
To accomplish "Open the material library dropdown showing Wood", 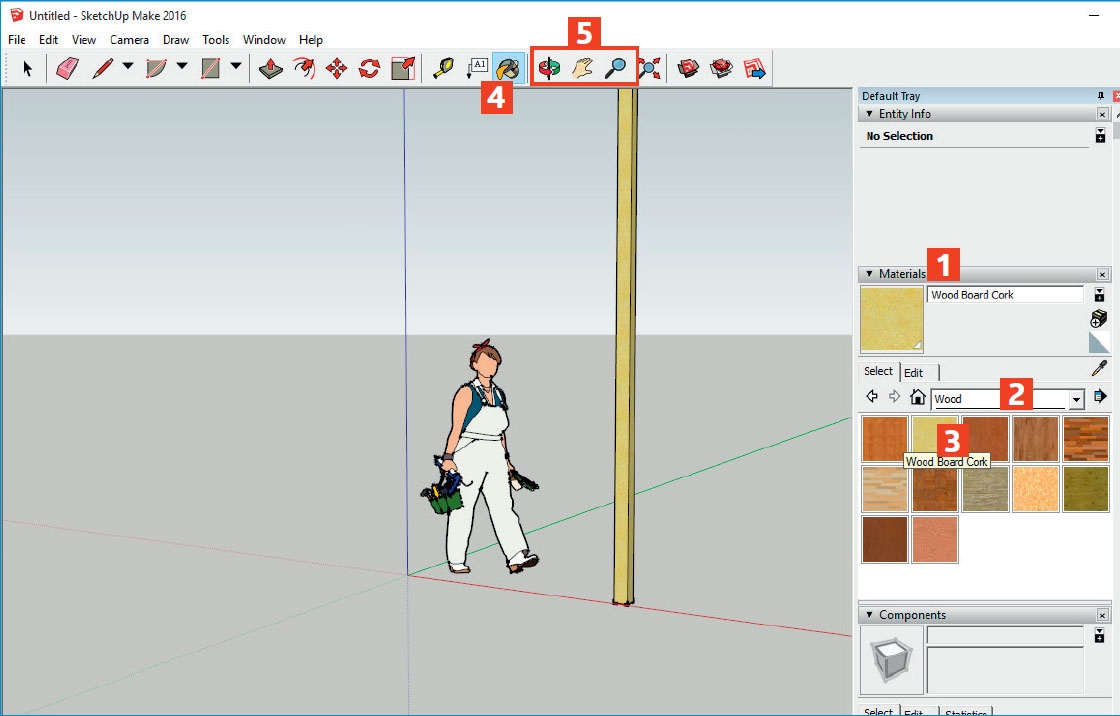I will click(x=1076, y=399).
